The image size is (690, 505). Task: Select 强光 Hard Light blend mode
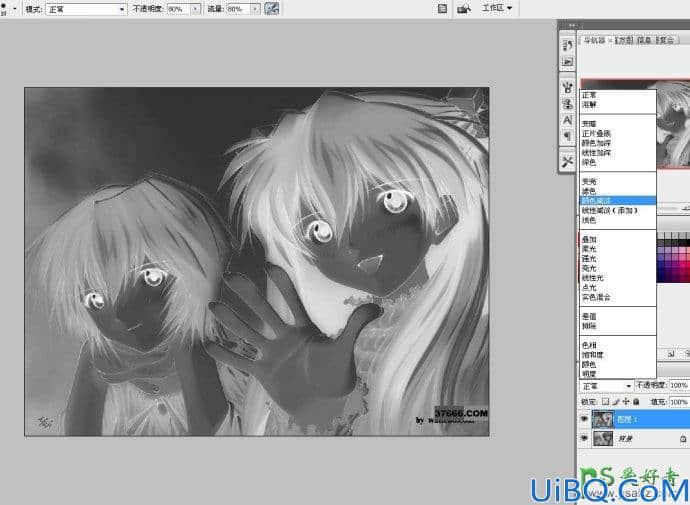pyautogui.click(x=618, y=259)
